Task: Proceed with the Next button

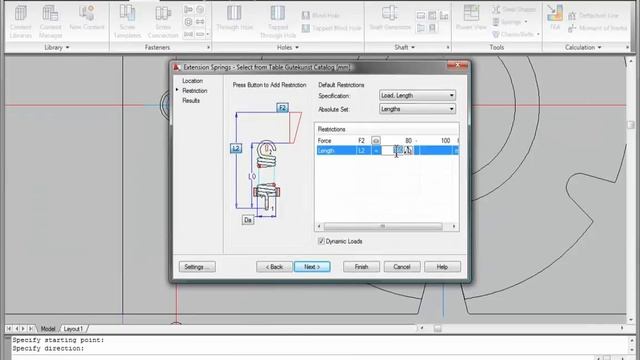Action: [x=312, y=267]
